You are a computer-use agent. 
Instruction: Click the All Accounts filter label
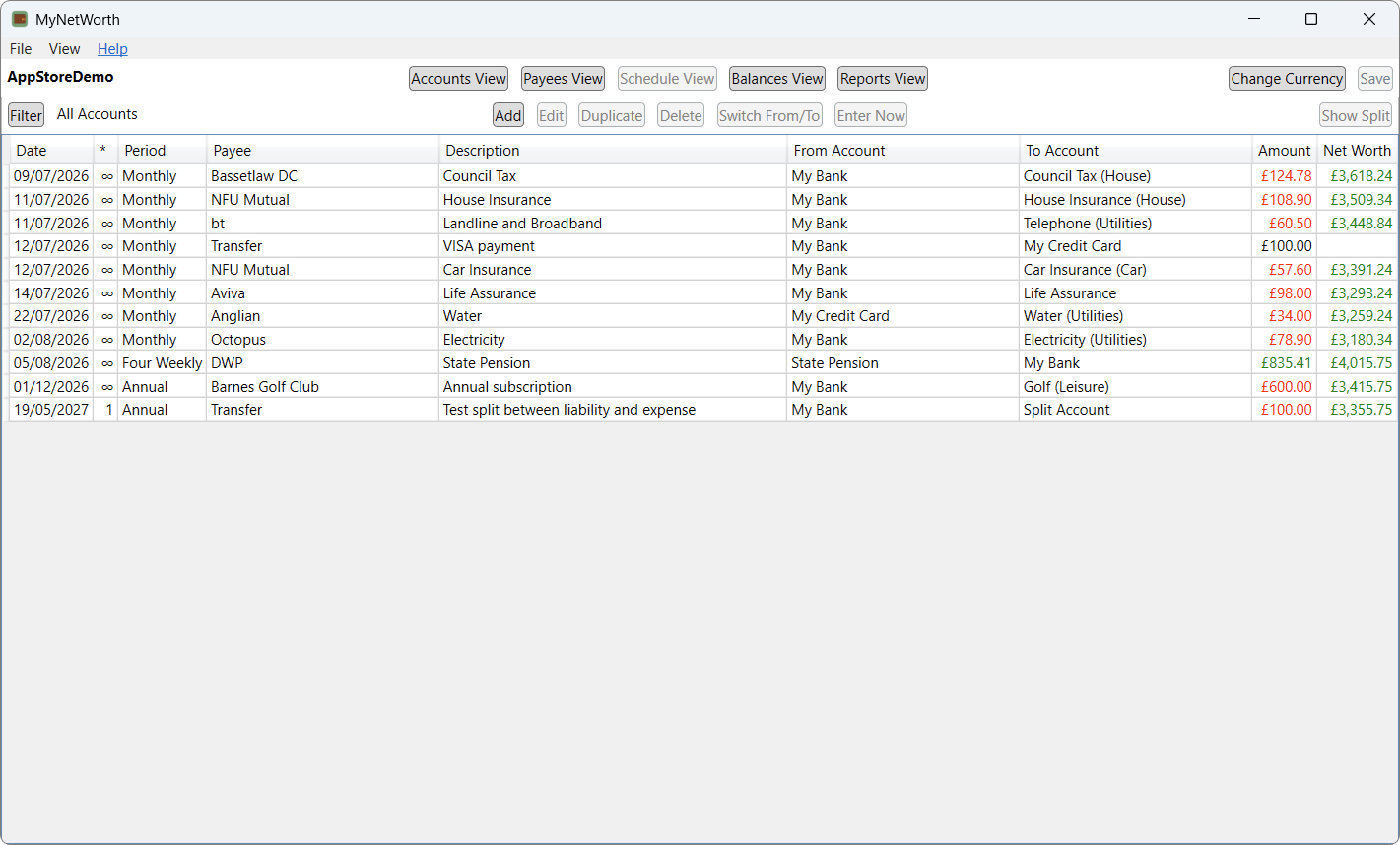click(98, 114)
